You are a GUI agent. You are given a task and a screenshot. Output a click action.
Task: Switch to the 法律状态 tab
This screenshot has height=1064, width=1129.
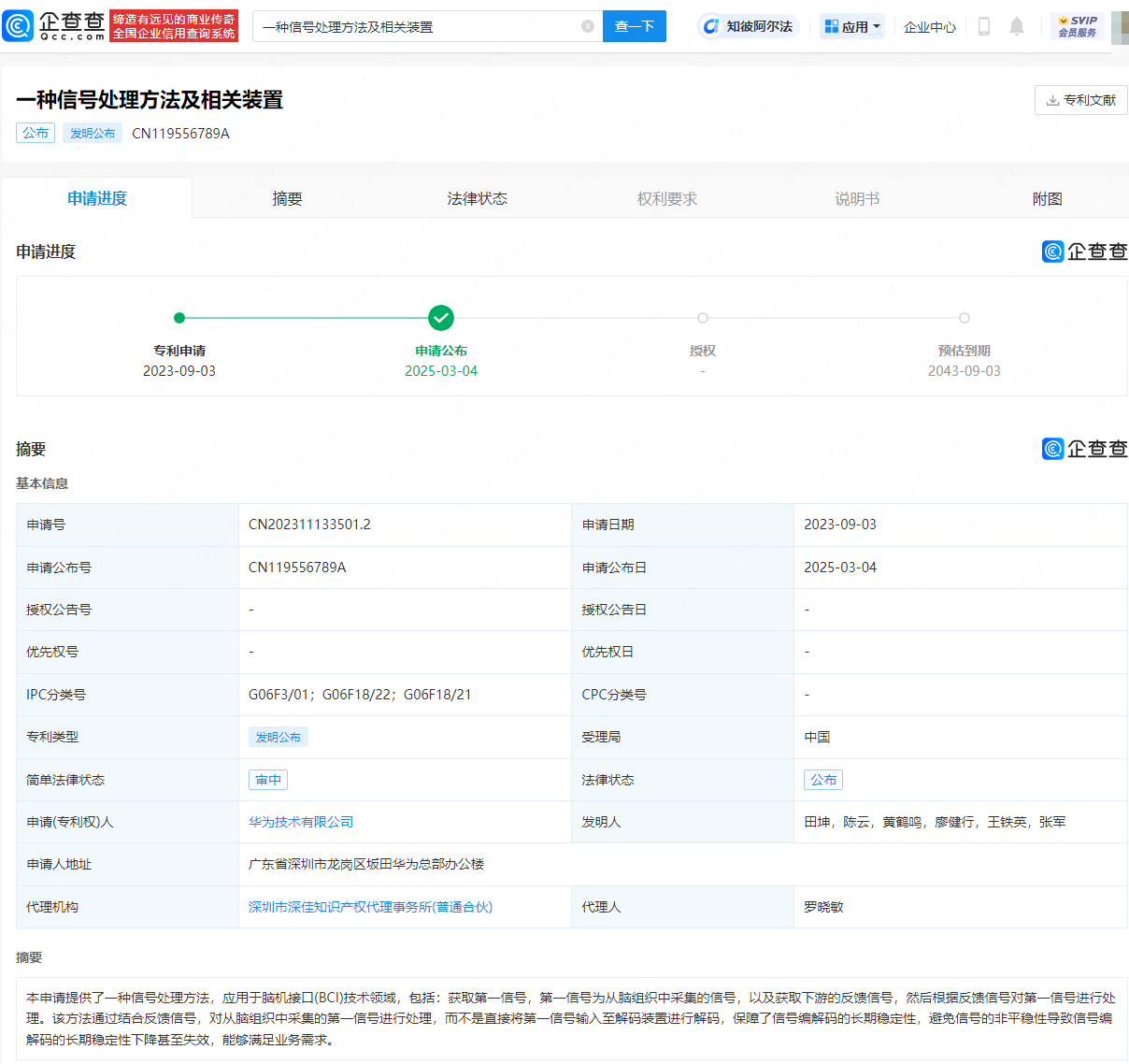coord(477,198)
